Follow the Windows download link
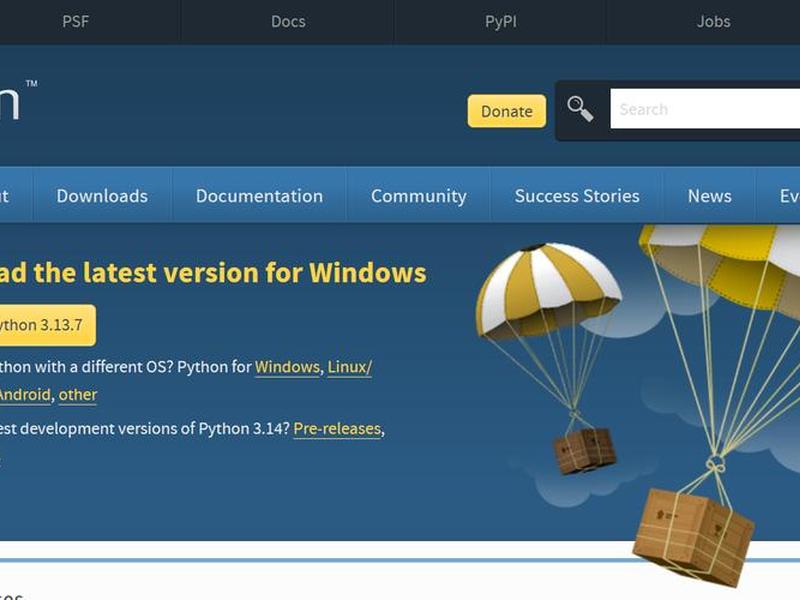 coord(287,367)
